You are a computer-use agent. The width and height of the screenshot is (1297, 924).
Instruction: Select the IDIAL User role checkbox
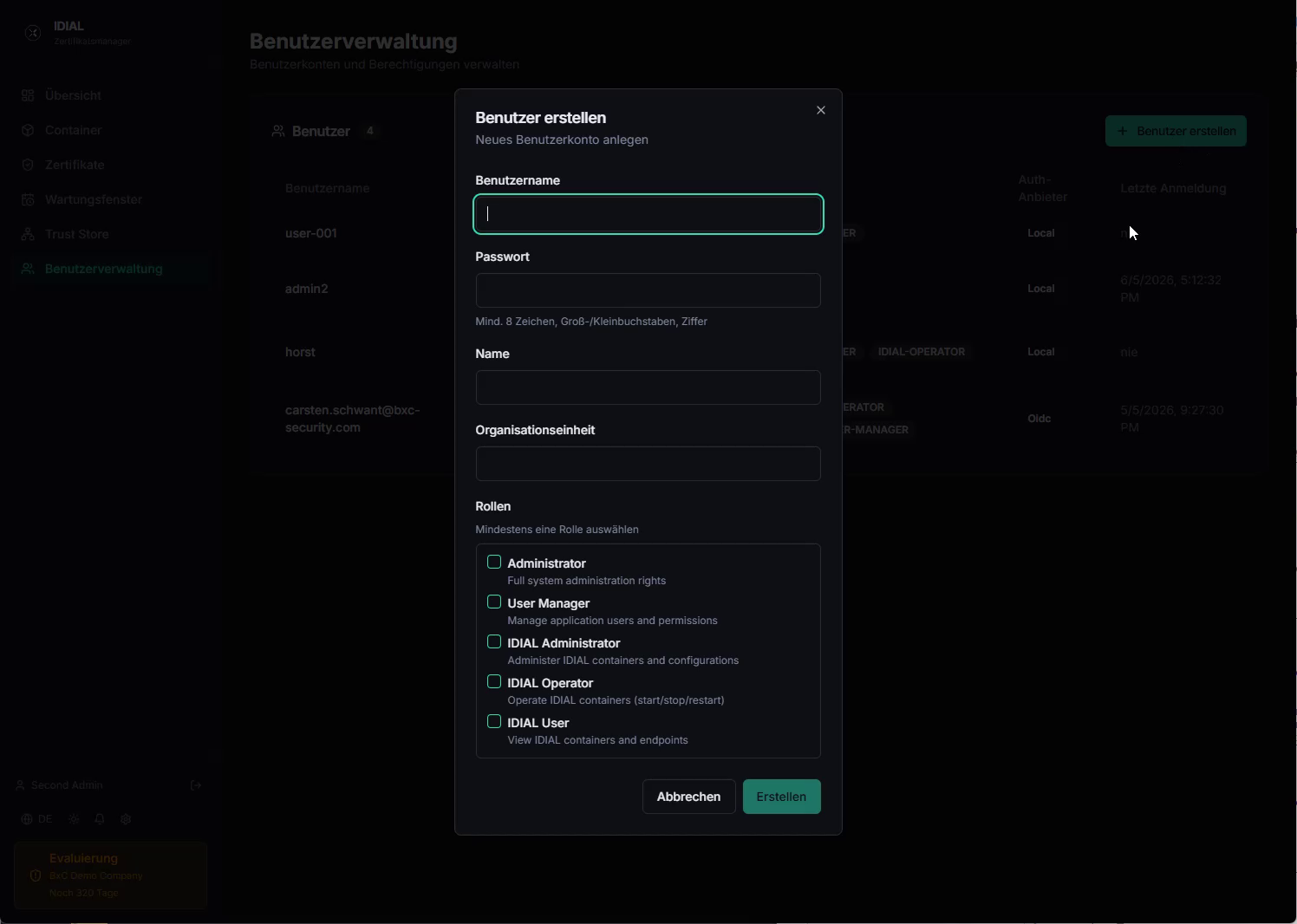click(494, 722)
